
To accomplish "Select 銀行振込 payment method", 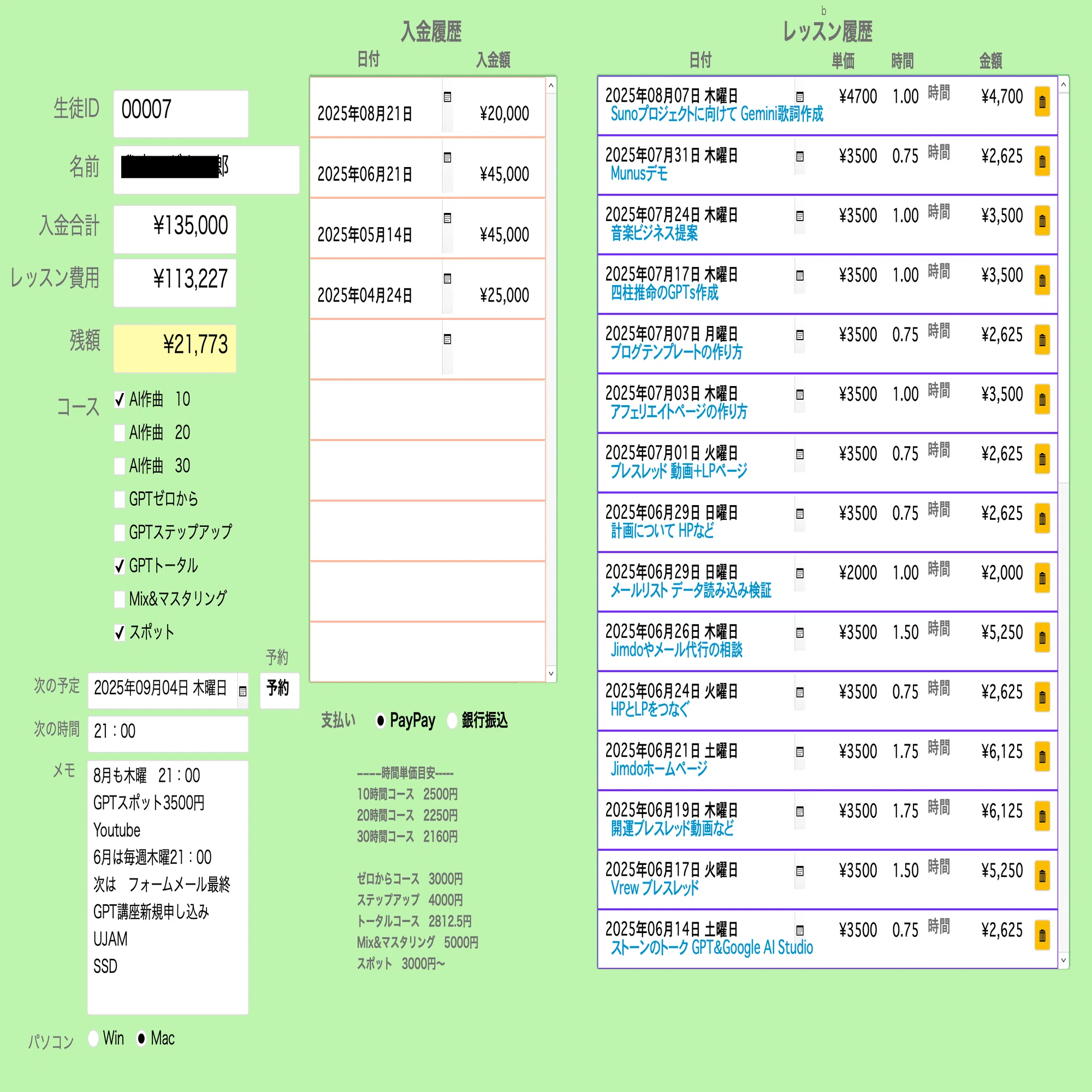I will pyautogui.click(x=452, y=720).
